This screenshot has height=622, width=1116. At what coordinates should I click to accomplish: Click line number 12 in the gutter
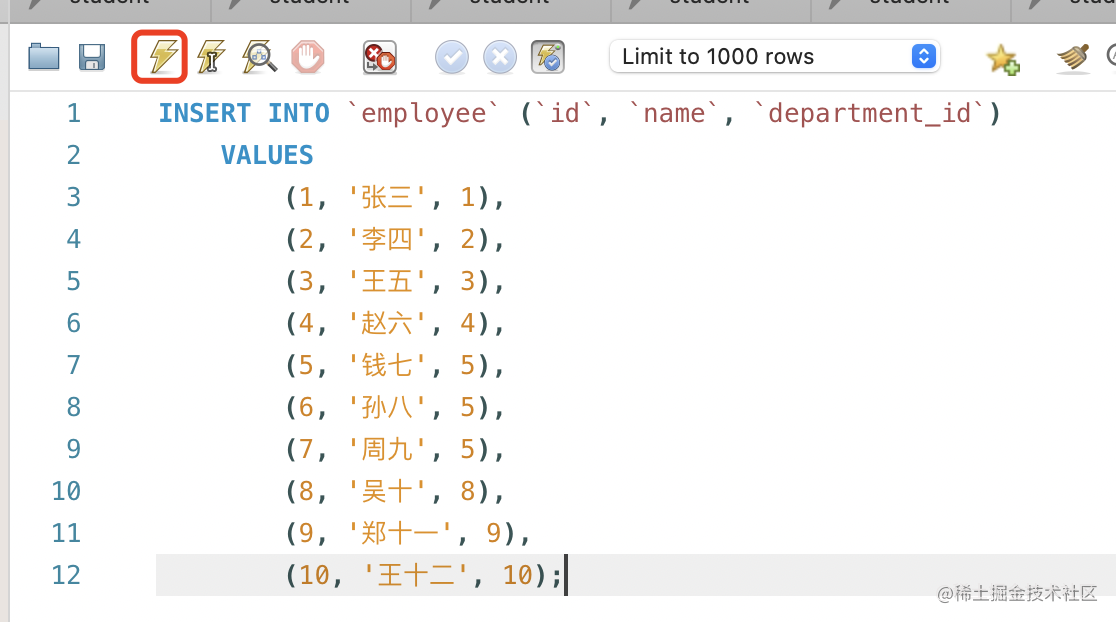click(66, 575)
